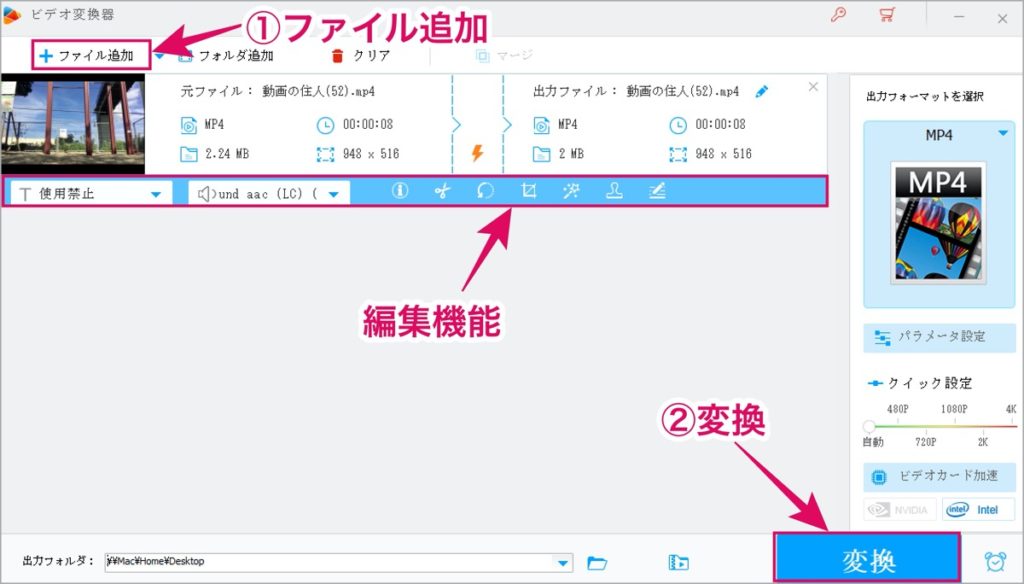This screenshot has height=584, width=1024.
Task: Toggle the NVIDIA acceleration option
Action: coord(900,510)
